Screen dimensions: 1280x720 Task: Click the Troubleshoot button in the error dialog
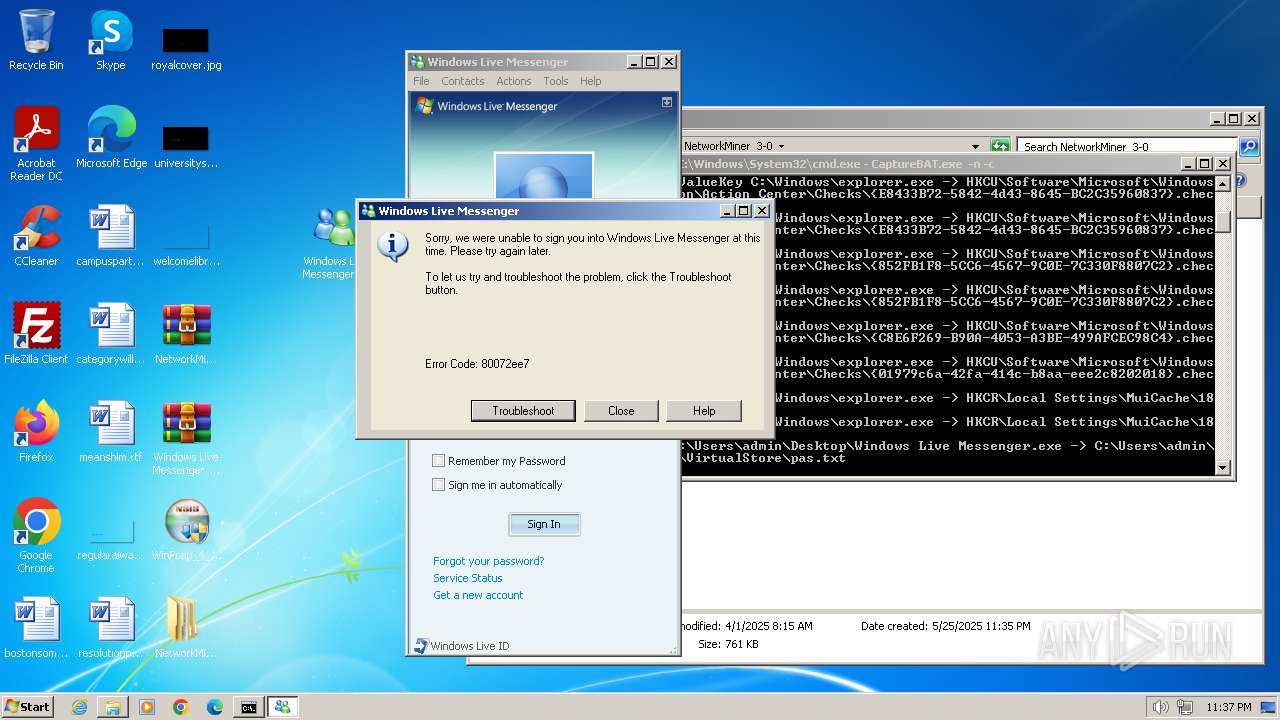click(523, 411)
